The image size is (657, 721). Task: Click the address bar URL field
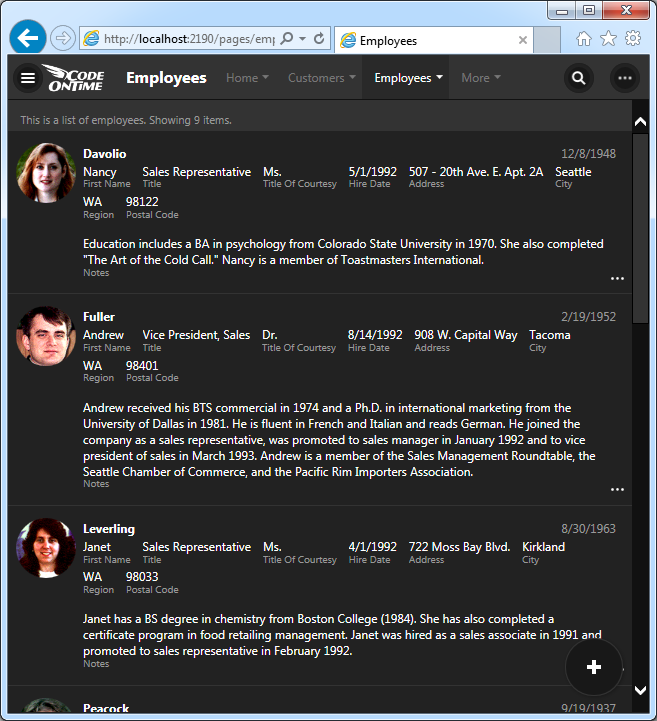pyautogui.click(x=189, y=39)
